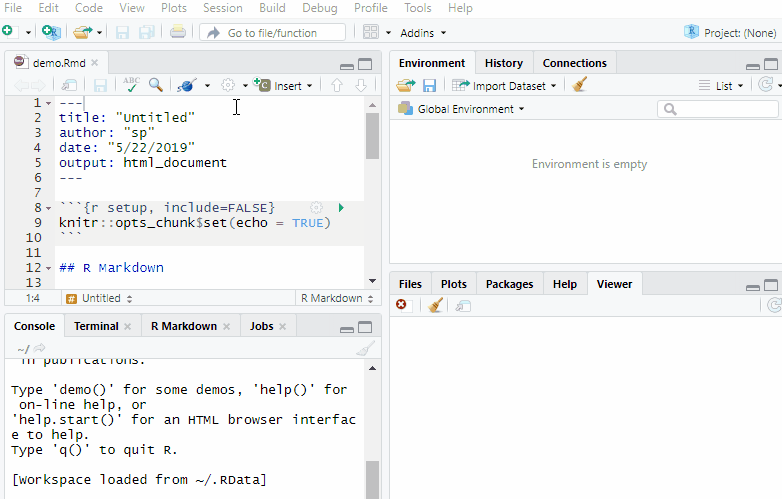This screenshot has width=782, height=499.
Task: Click the Go to file/function field
Action: tap(272, 33)
